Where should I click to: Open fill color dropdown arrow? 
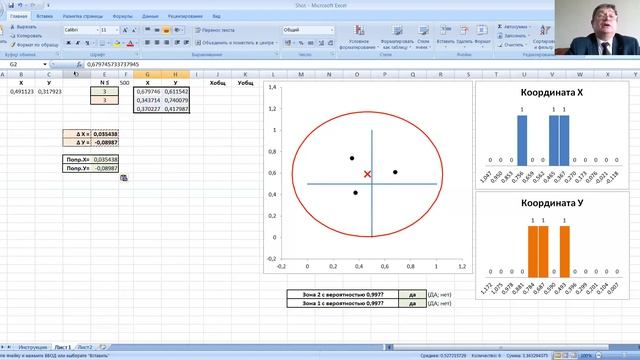[x=123, y=43]
